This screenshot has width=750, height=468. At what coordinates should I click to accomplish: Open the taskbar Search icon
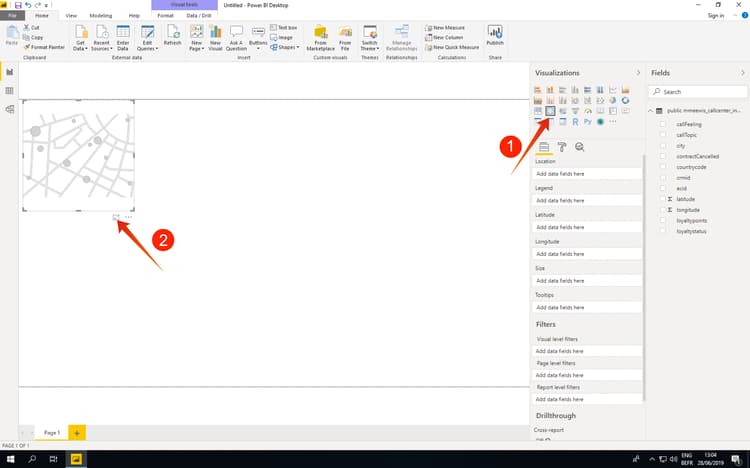pos(32,459)
